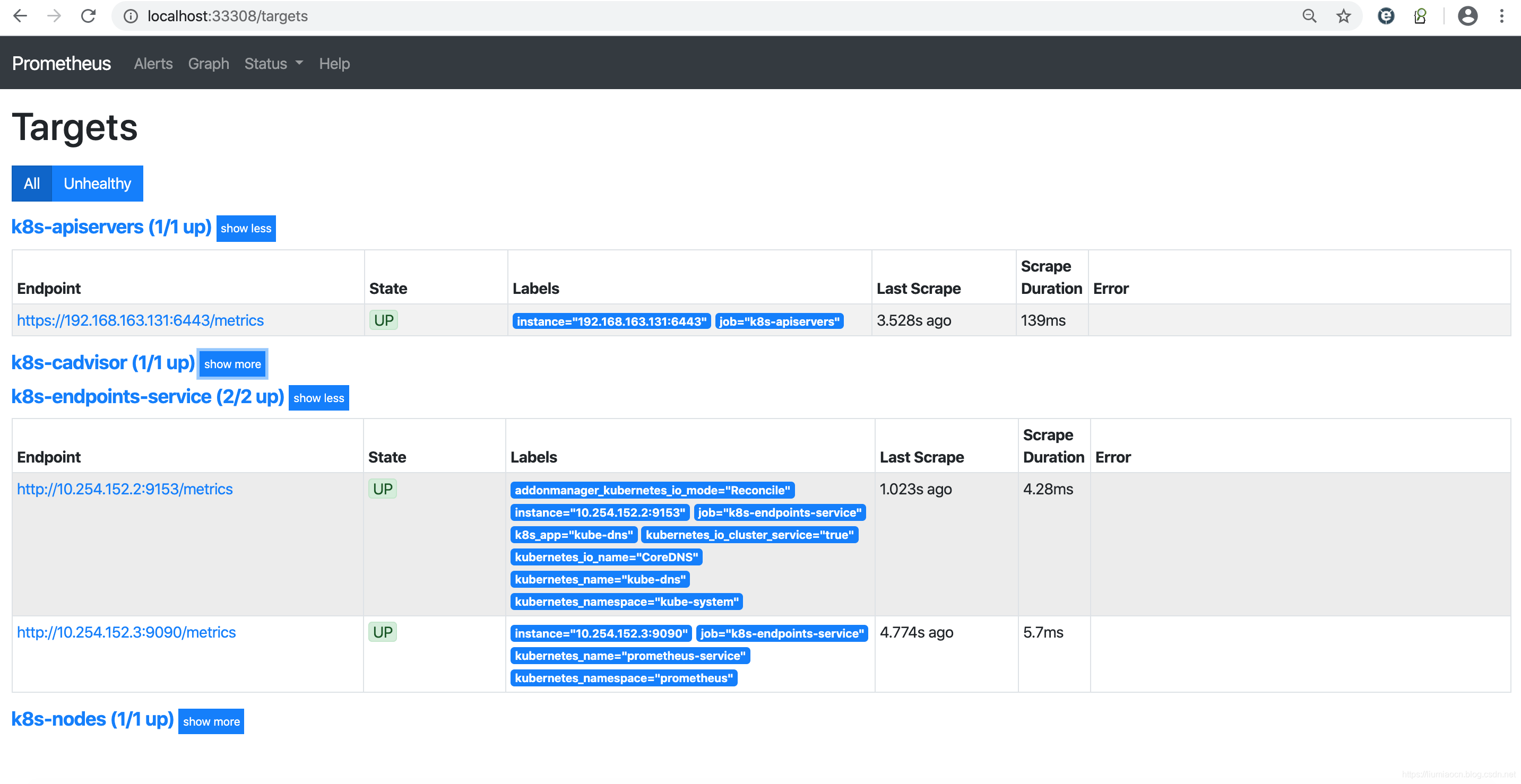1521x784 pixels.
Task: Click the 3.528s ago last scrape value
Action: pyautogui.click(x=913, y=320)
